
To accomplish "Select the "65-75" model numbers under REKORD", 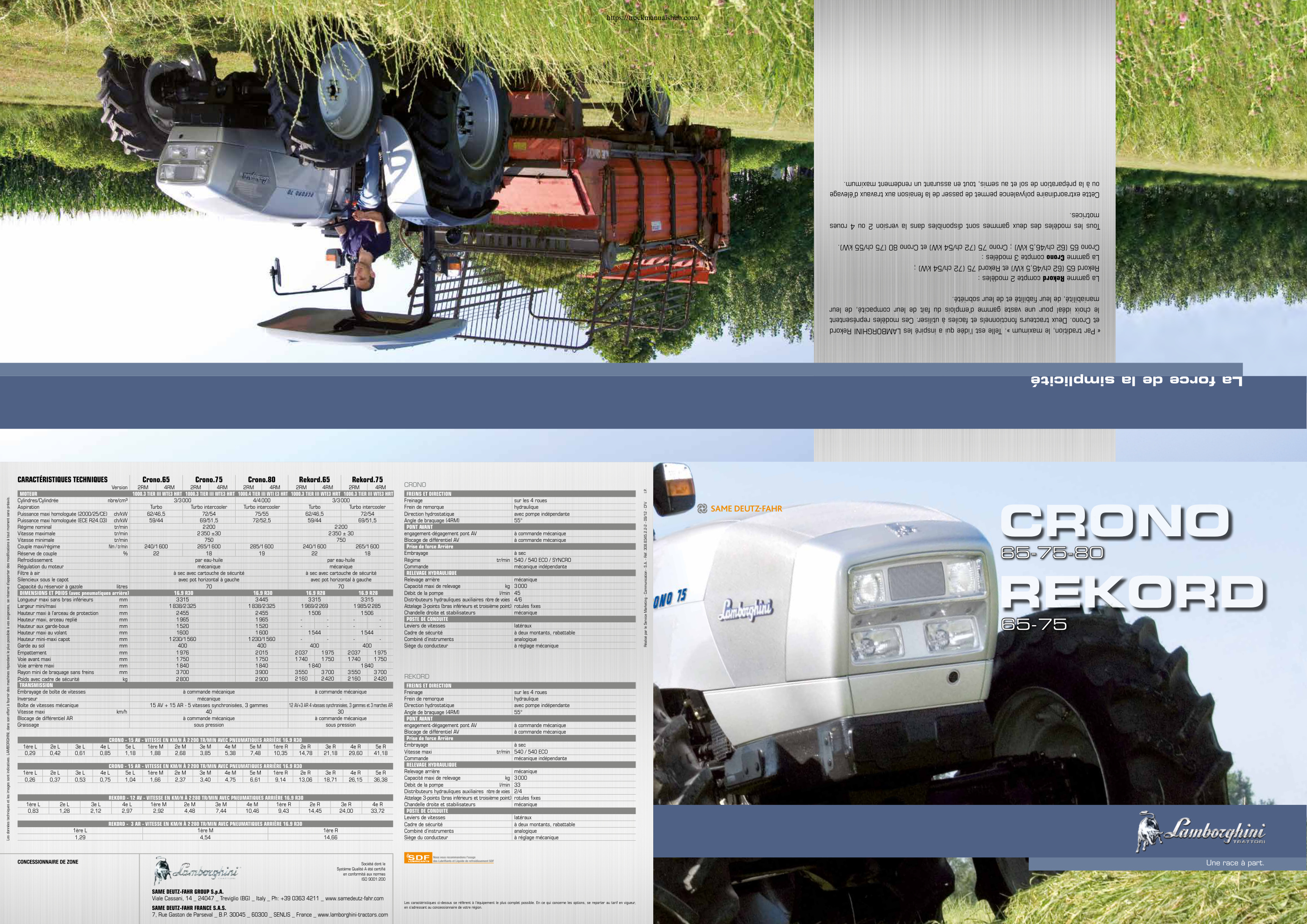I will [1034, 624].
